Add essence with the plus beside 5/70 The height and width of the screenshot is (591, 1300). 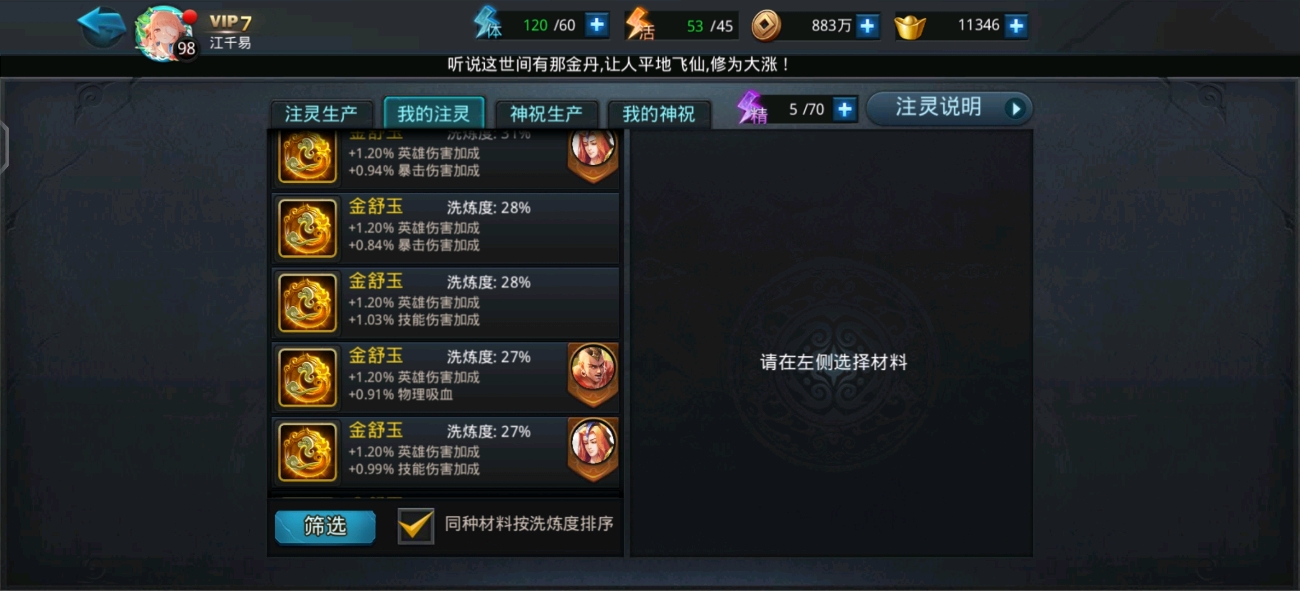[845, 109]
